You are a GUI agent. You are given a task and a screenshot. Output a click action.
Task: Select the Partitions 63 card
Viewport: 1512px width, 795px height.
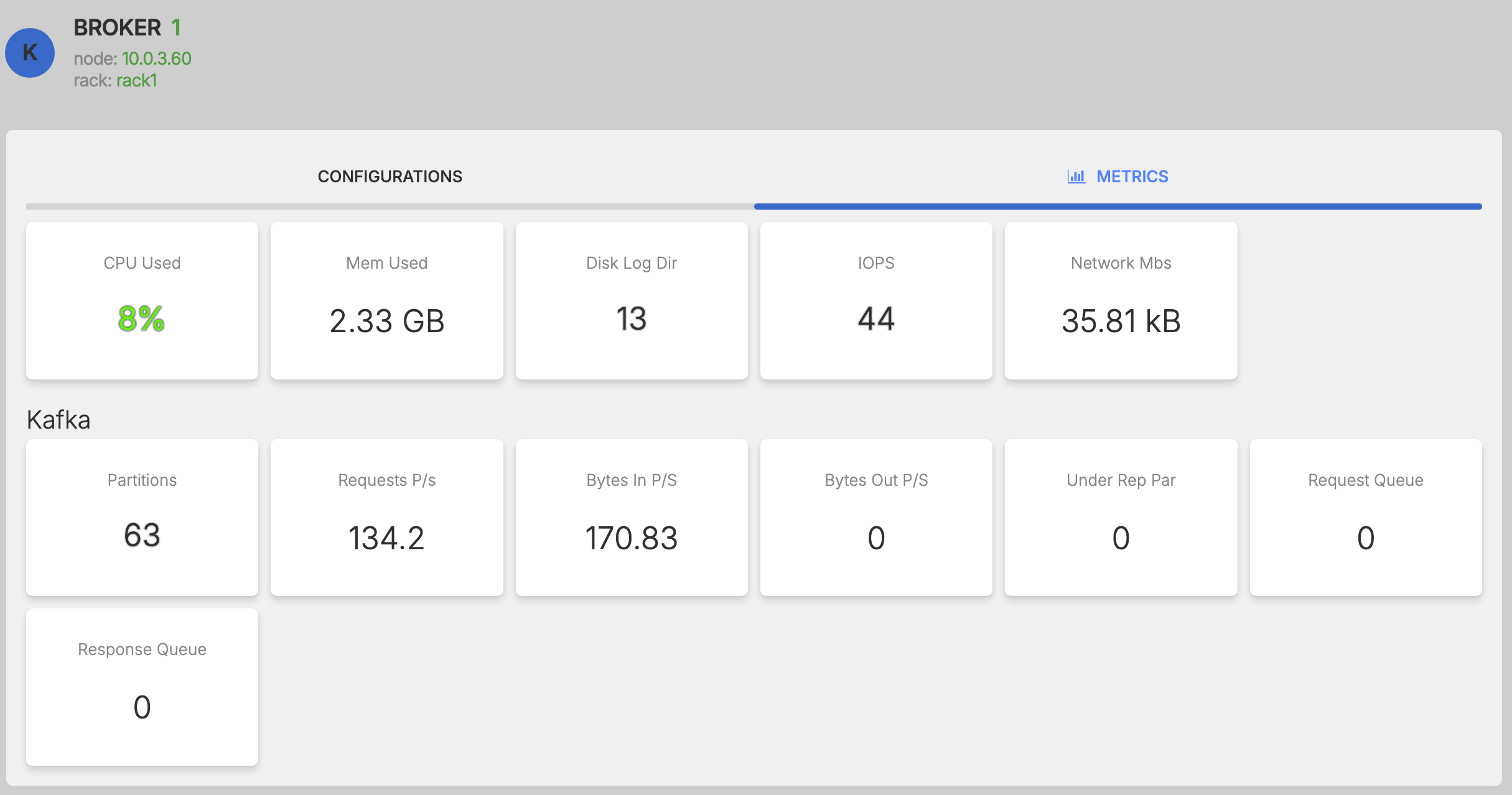142,518
